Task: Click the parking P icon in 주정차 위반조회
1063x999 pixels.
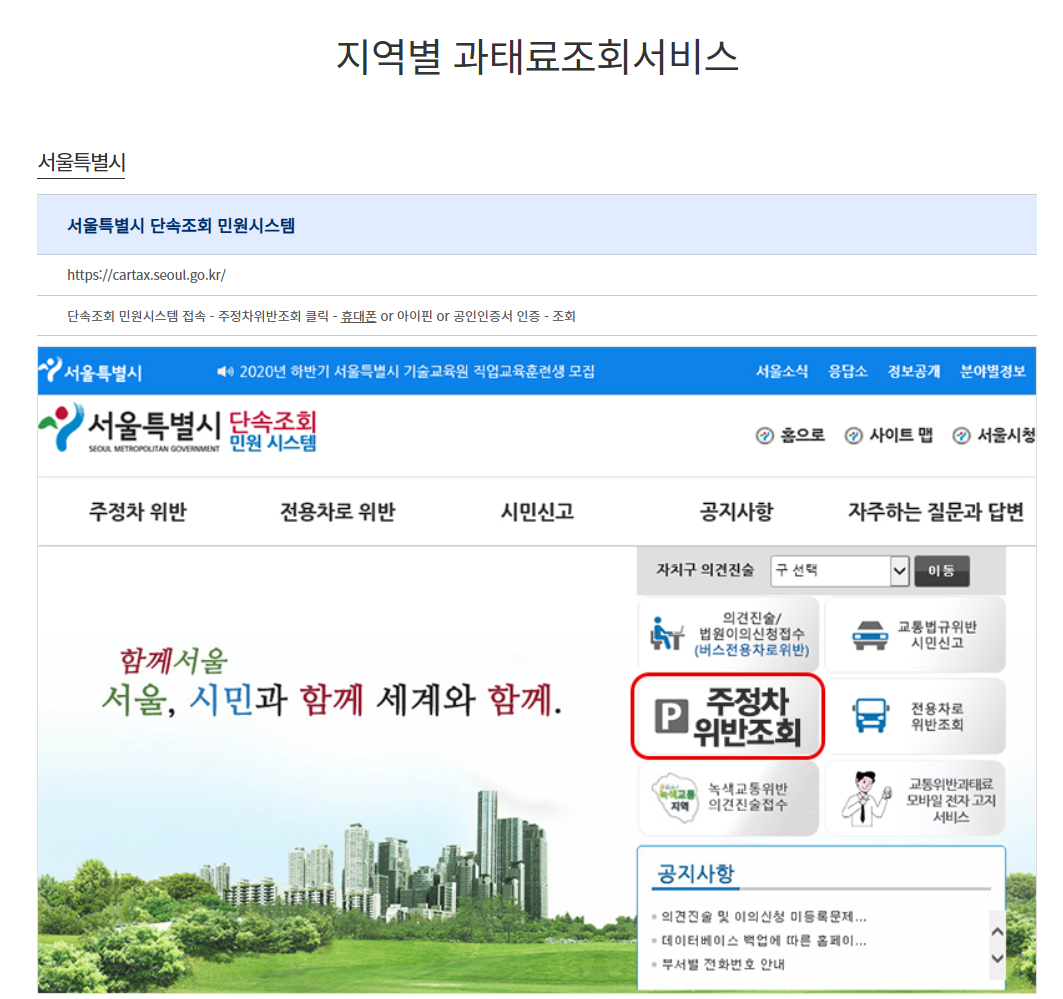Action: (671, 716)
